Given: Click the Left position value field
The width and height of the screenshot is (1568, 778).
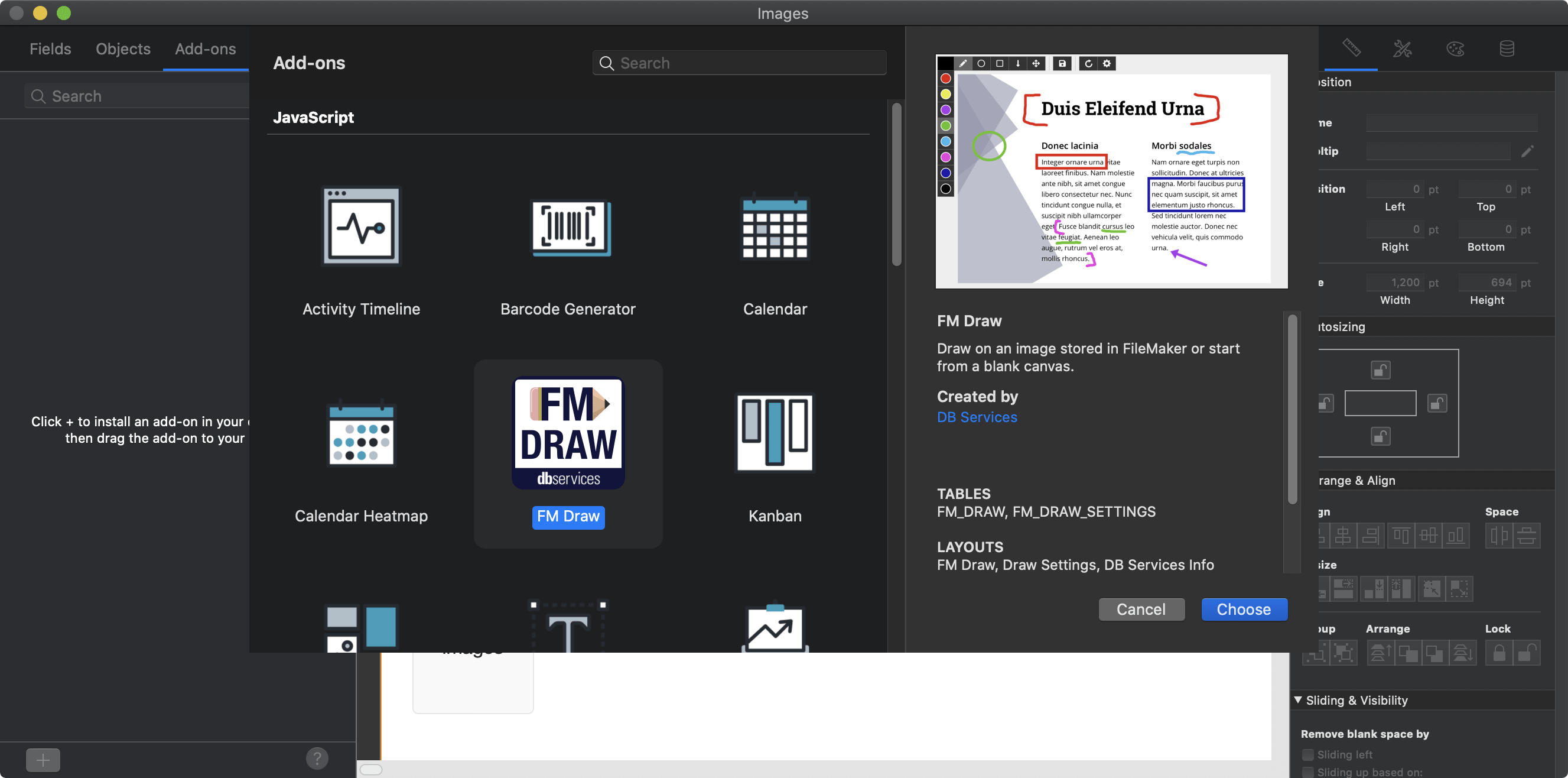Looking at the screenshot, I should click(1394, 189).
